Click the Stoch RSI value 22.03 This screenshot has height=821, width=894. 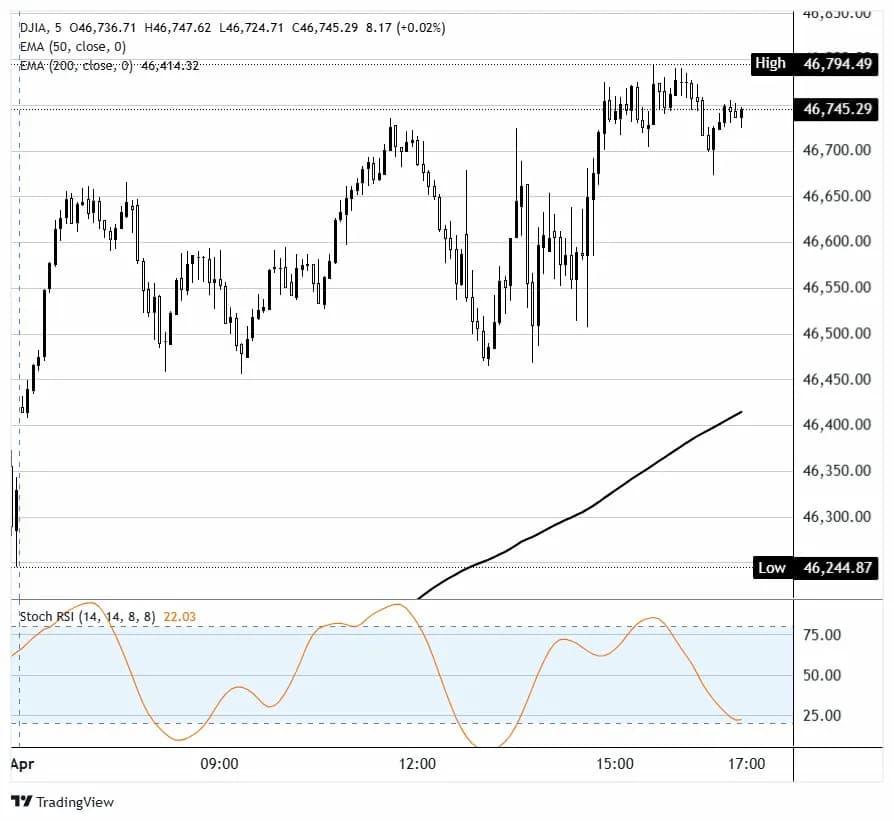(x=180, y=617)
